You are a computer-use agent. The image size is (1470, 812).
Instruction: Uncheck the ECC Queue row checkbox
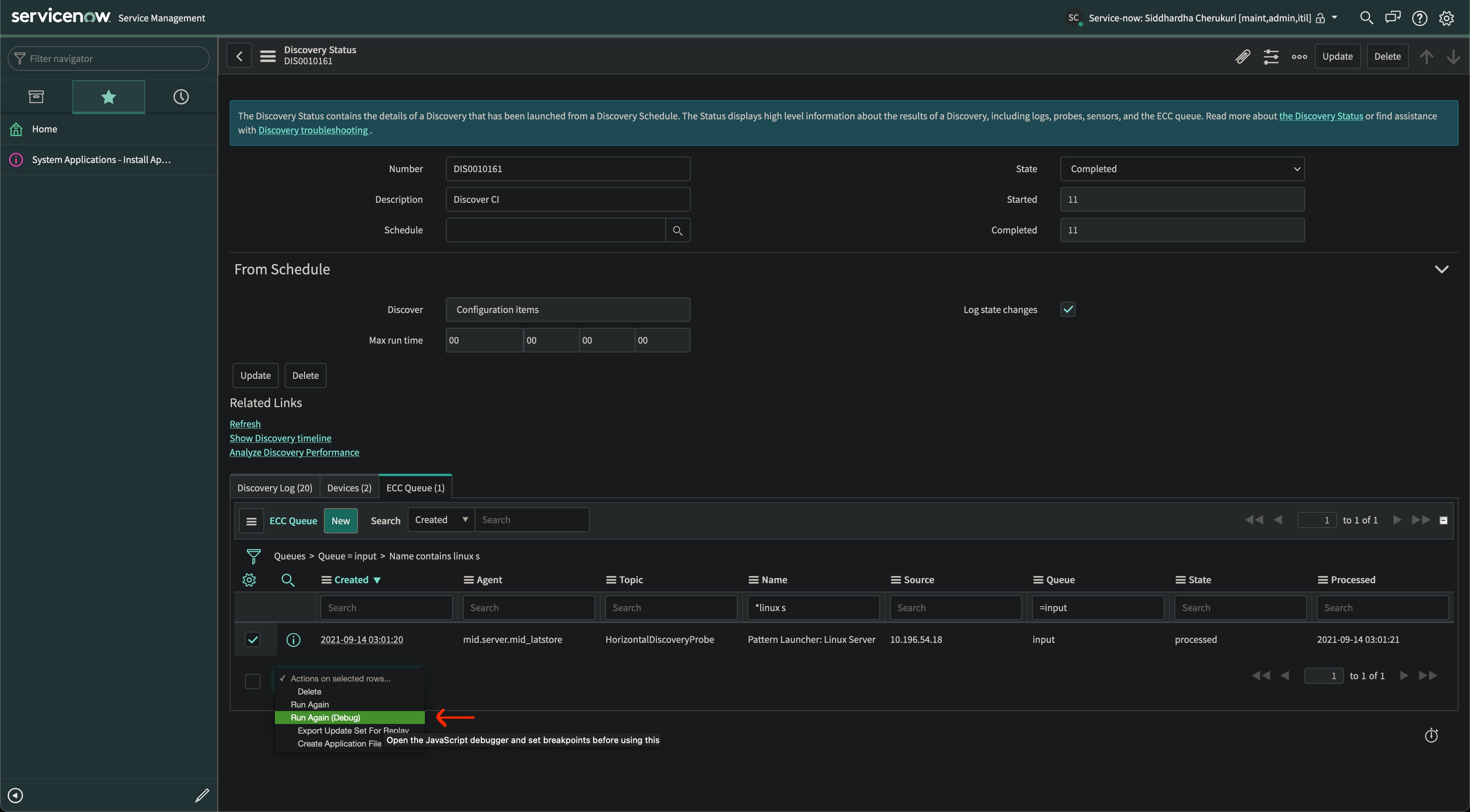pos(253,640)
